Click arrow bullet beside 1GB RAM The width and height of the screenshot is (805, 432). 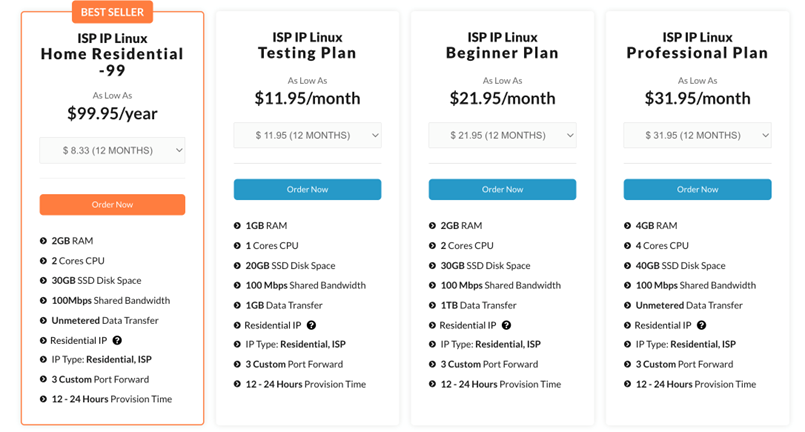237,226
